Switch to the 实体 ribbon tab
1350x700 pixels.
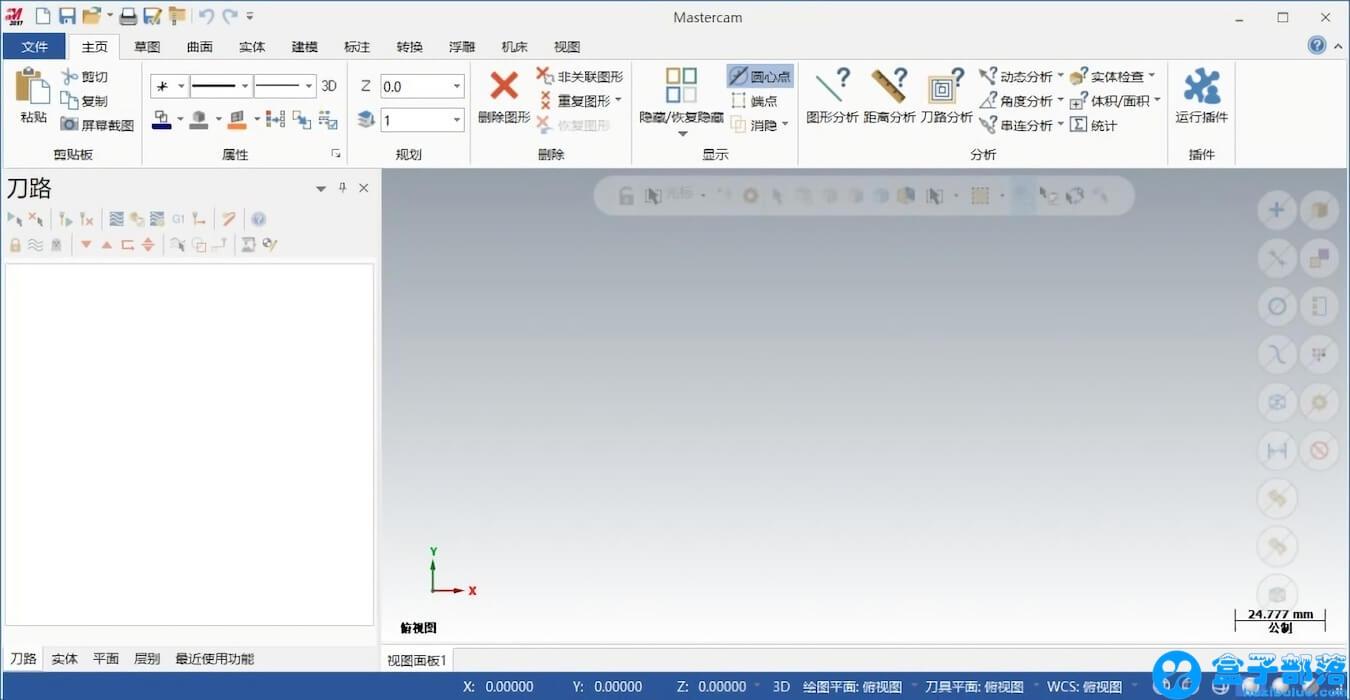[252, 47]
